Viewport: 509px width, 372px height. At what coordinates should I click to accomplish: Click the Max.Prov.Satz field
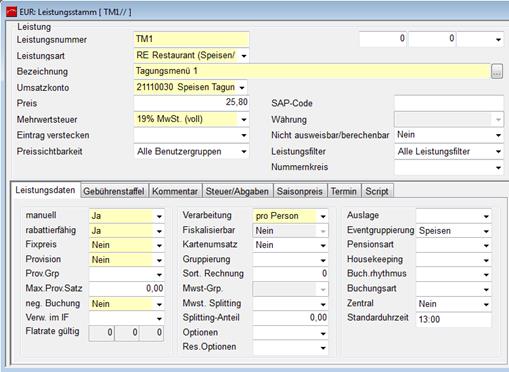click(126, 289)
